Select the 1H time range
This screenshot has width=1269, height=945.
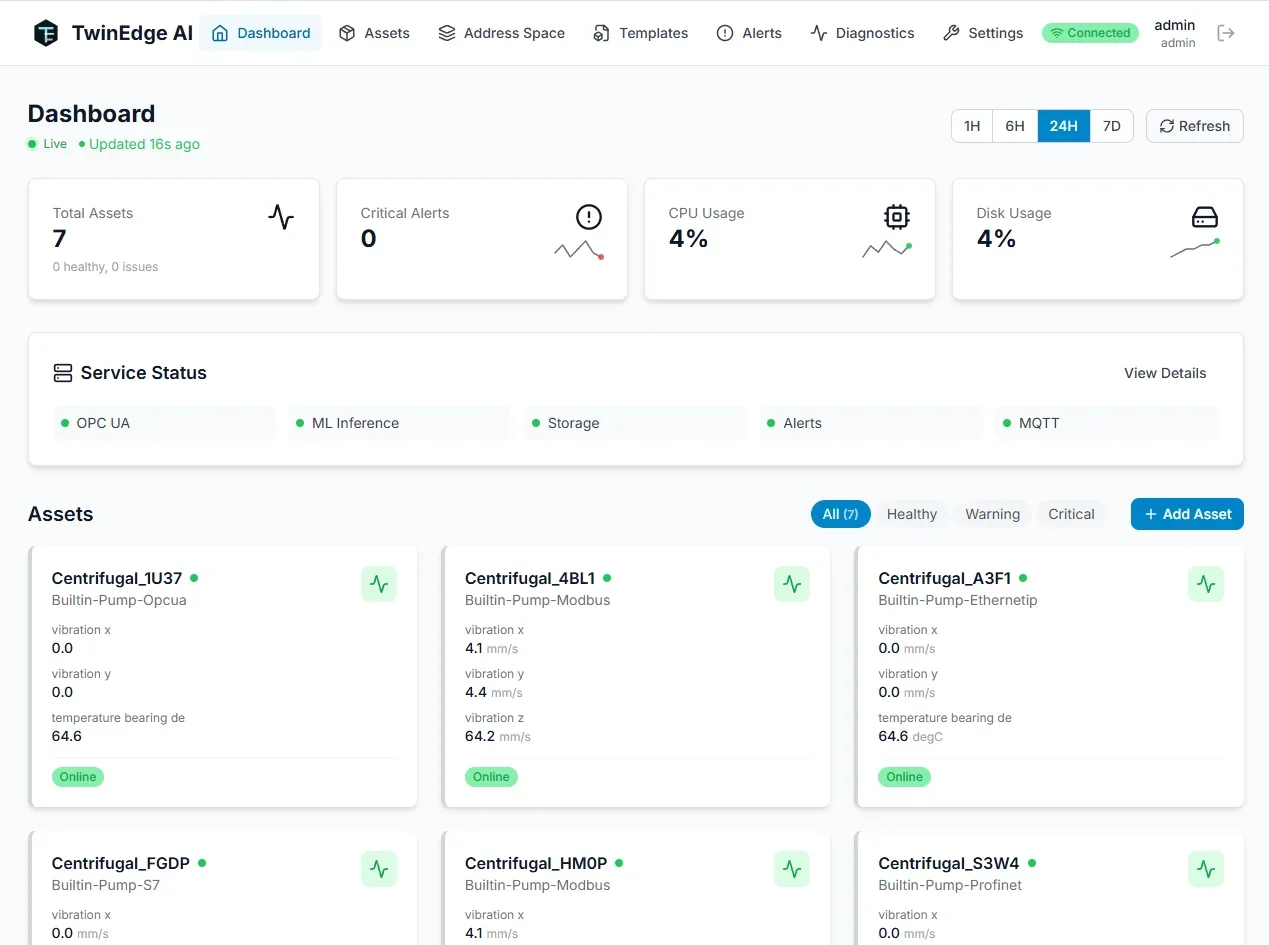pos(972,126)
